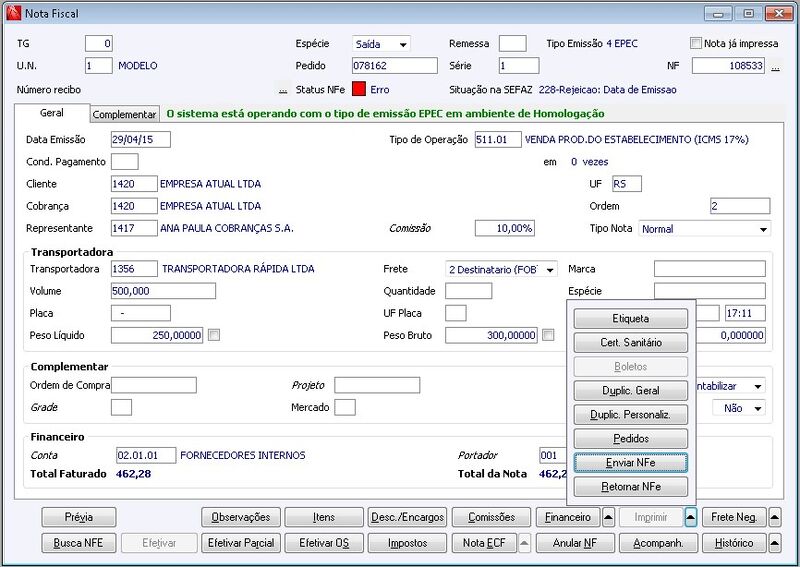Click the Ordem de Compra field
800x567 pixels.
(154, 385)
